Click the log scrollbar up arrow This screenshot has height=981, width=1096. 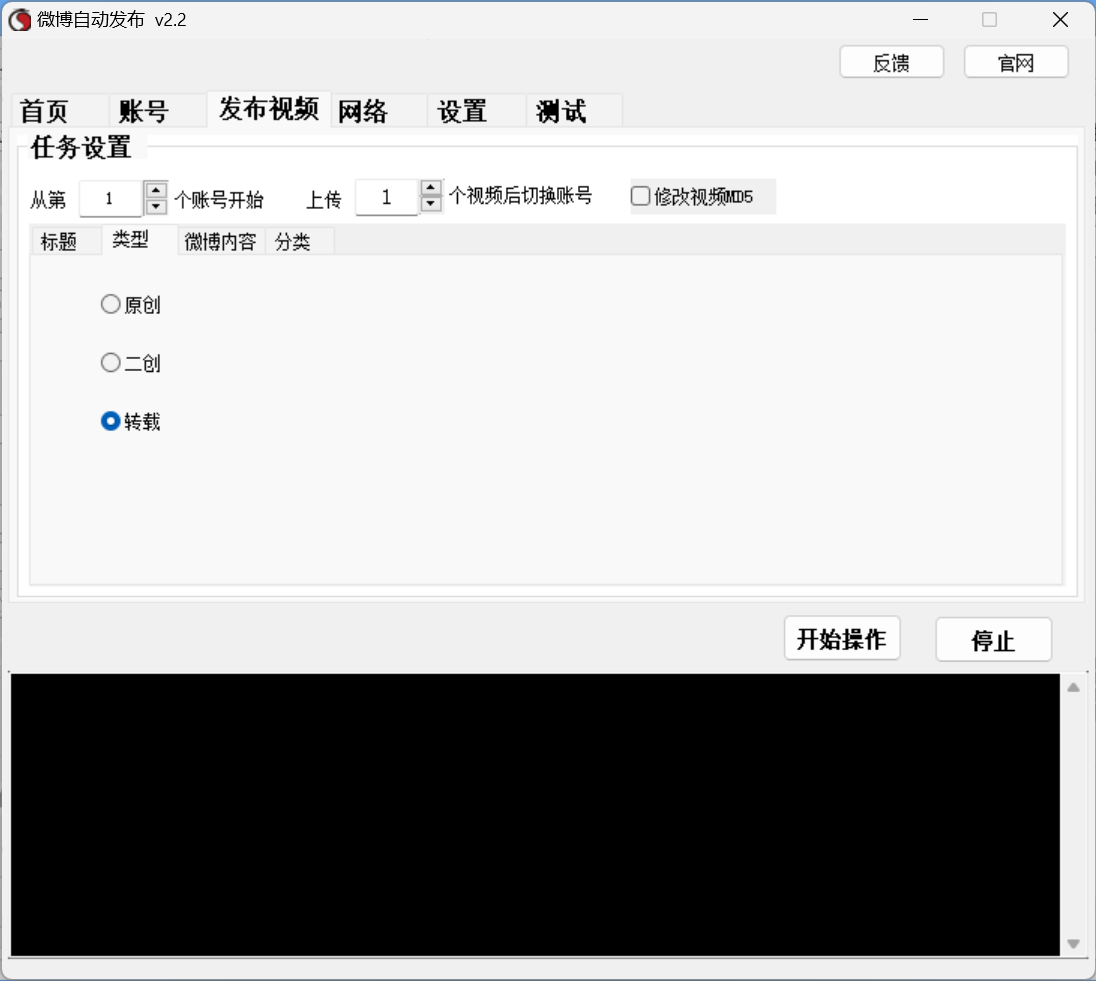tap(1074, 687)
